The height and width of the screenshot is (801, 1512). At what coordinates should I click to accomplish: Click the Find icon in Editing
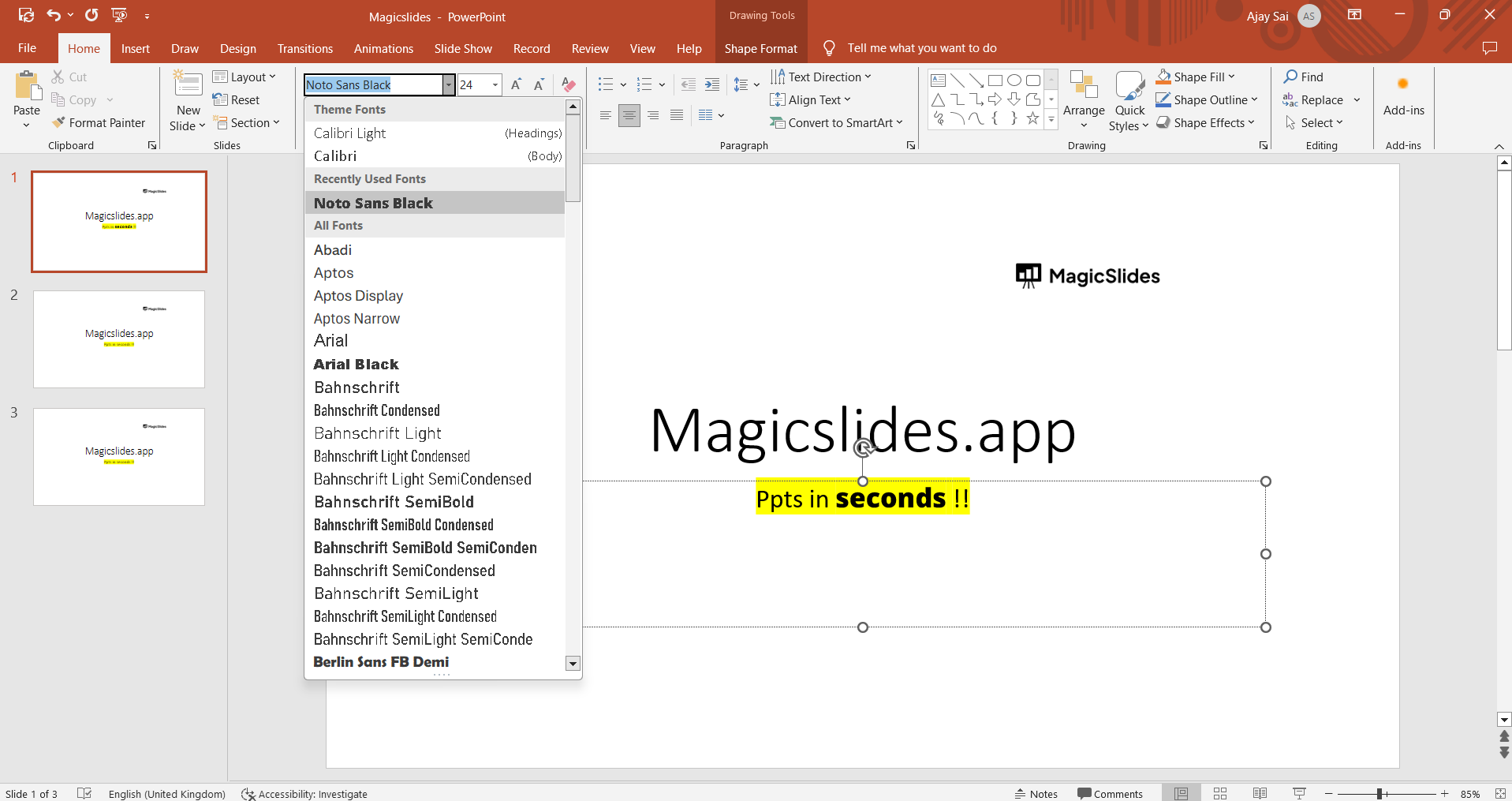(x=1303, y=77)
